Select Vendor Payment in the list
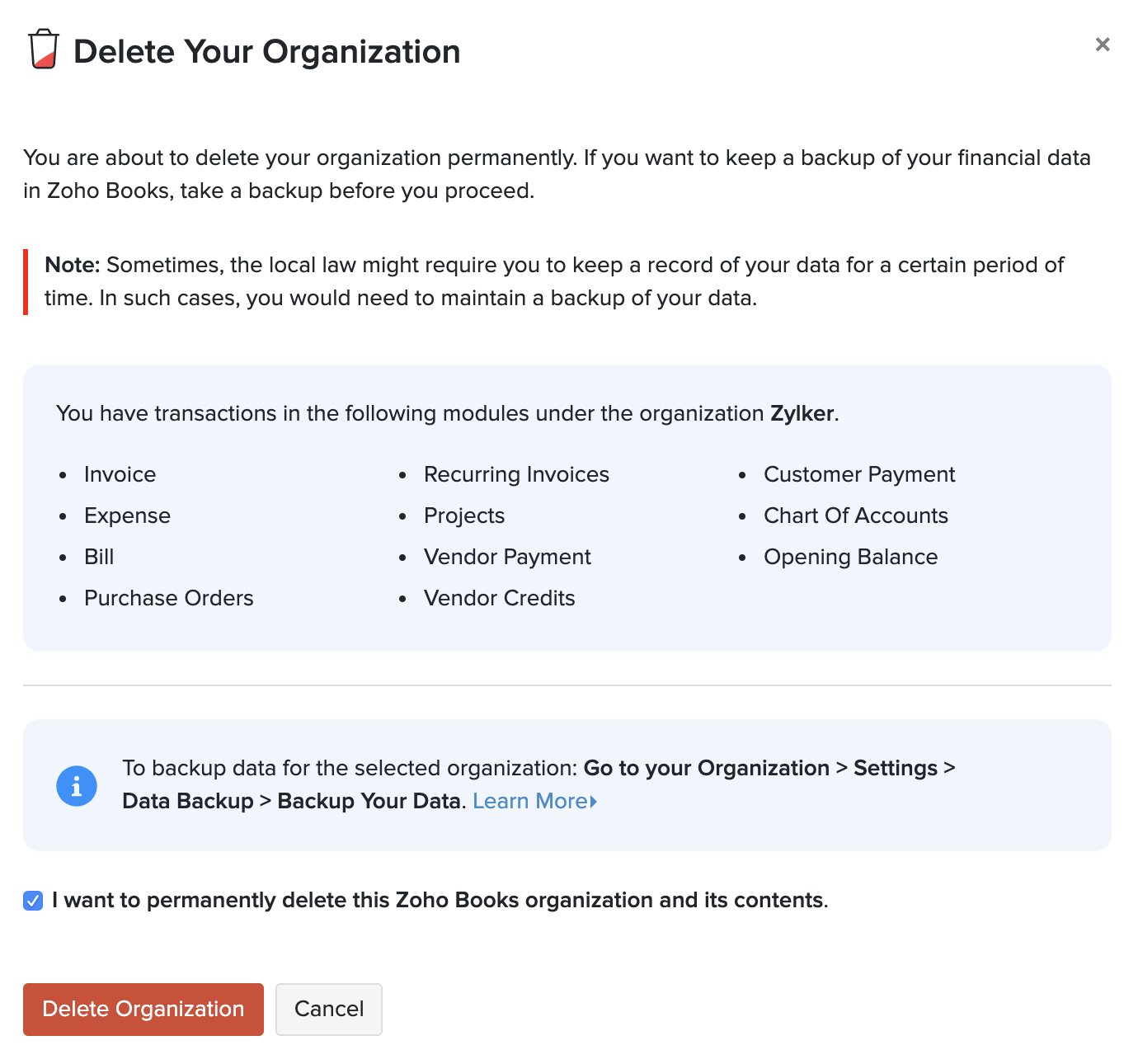1138x1064 pixels. coord(507,557)
